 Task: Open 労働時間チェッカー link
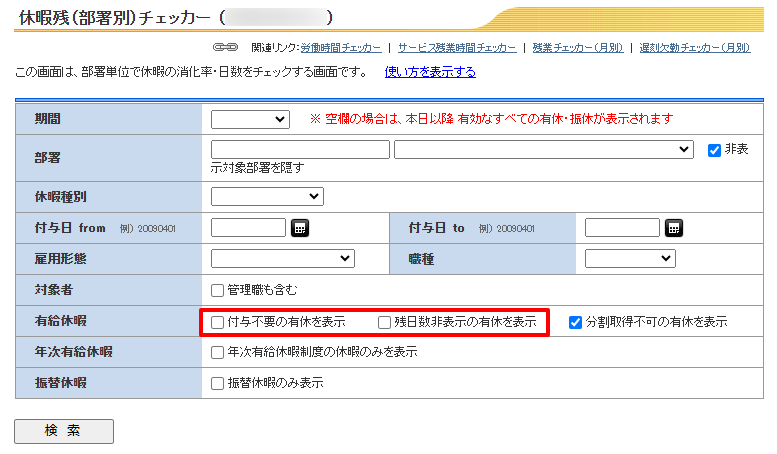(x=341, y=48)
